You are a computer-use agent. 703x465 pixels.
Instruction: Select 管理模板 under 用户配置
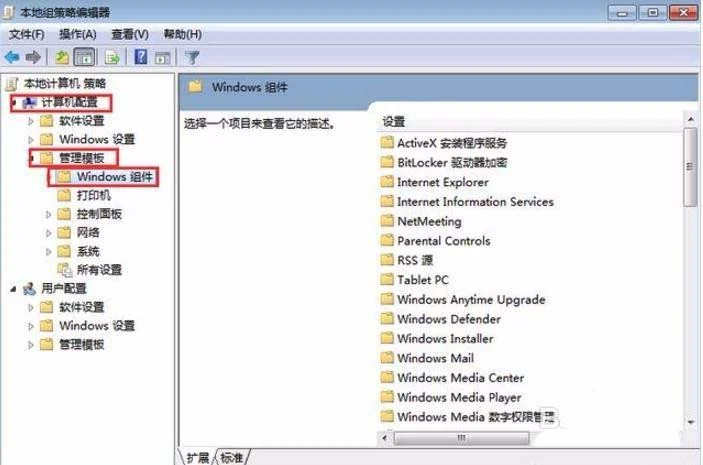[82, 344]
